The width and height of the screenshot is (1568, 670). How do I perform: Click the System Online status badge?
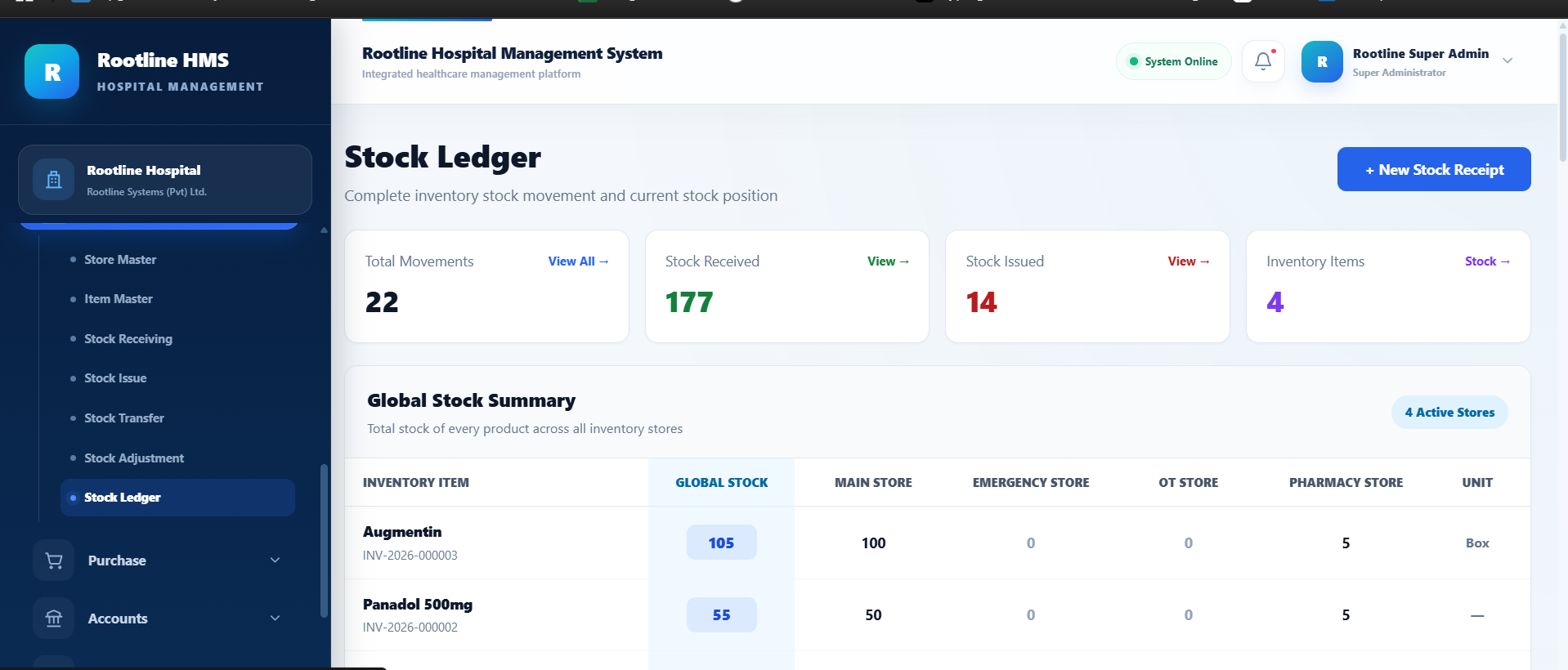pos(1173,61)
